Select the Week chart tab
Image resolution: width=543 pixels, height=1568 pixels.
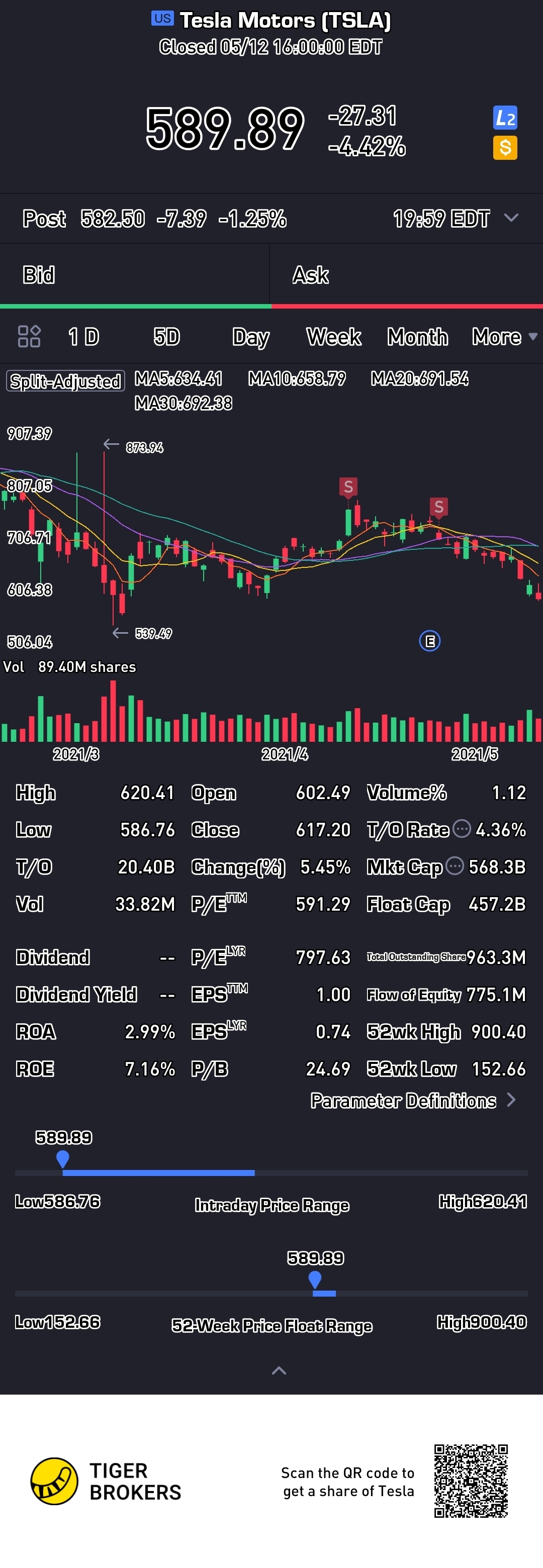tap(333, 337)
